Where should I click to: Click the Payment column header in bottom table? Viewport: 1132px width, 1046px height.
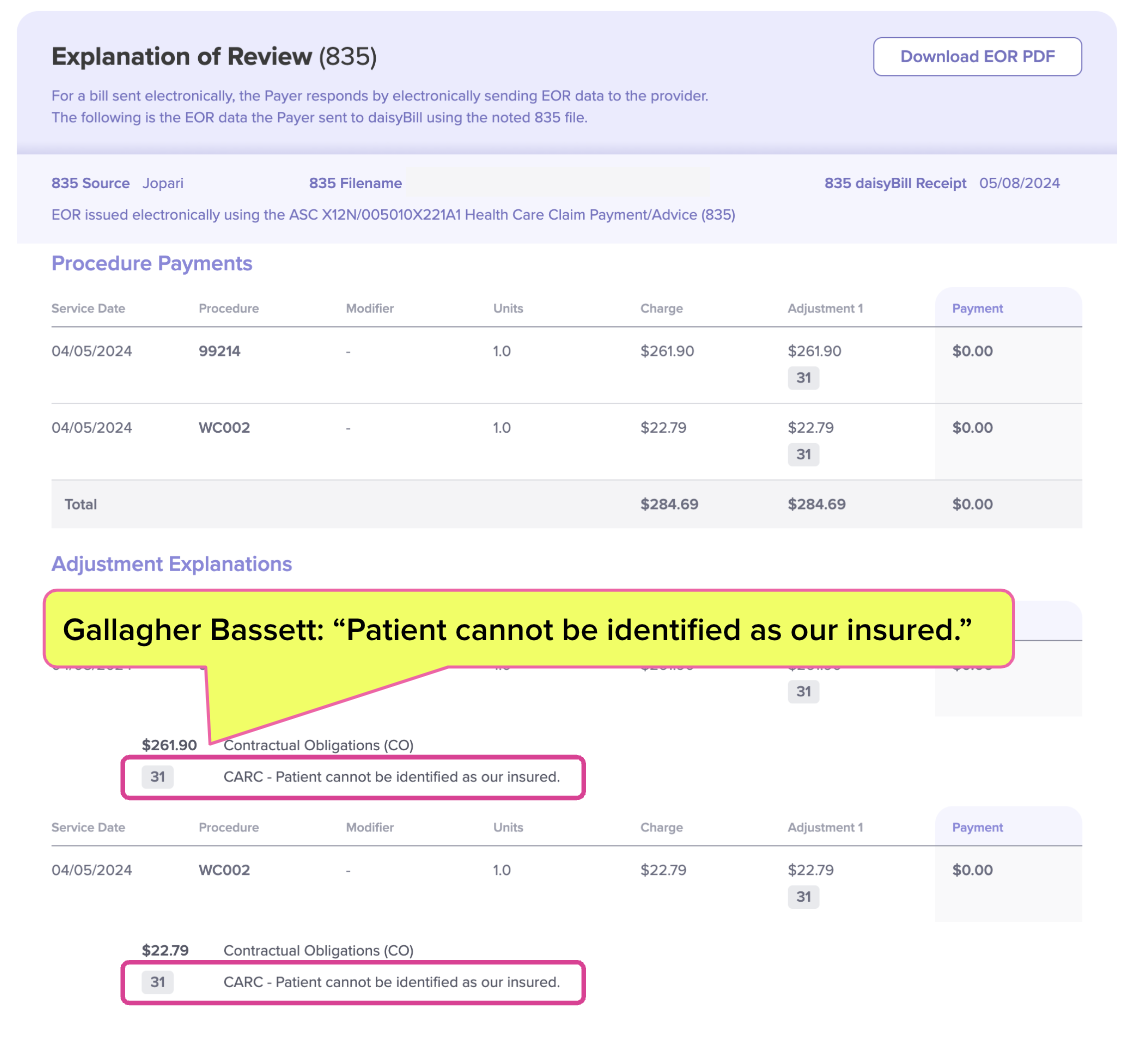click(x=977, y=827)
